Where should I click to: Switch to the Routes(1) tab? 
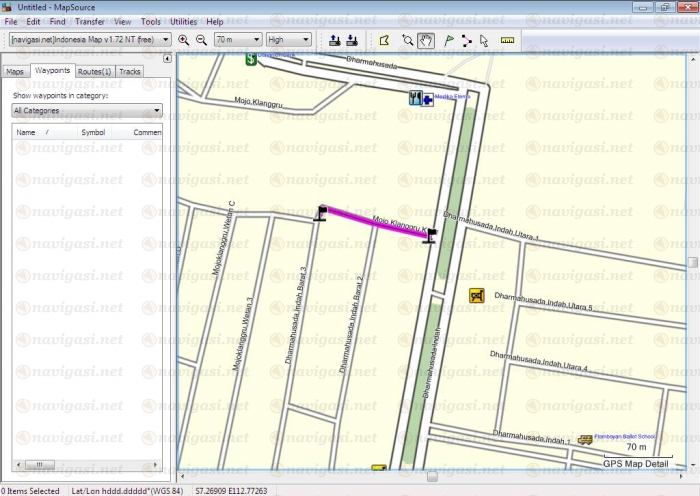[94, 72]
